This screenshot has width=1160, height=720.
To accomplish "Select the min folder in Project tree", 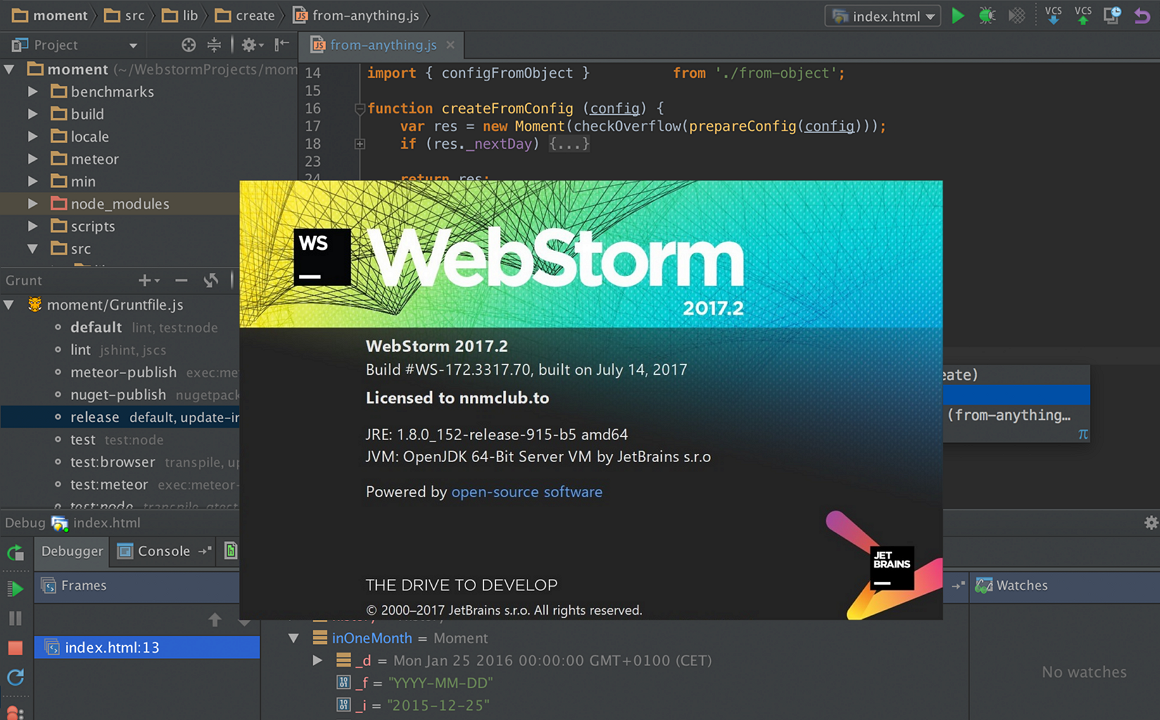I will point(73,181).
